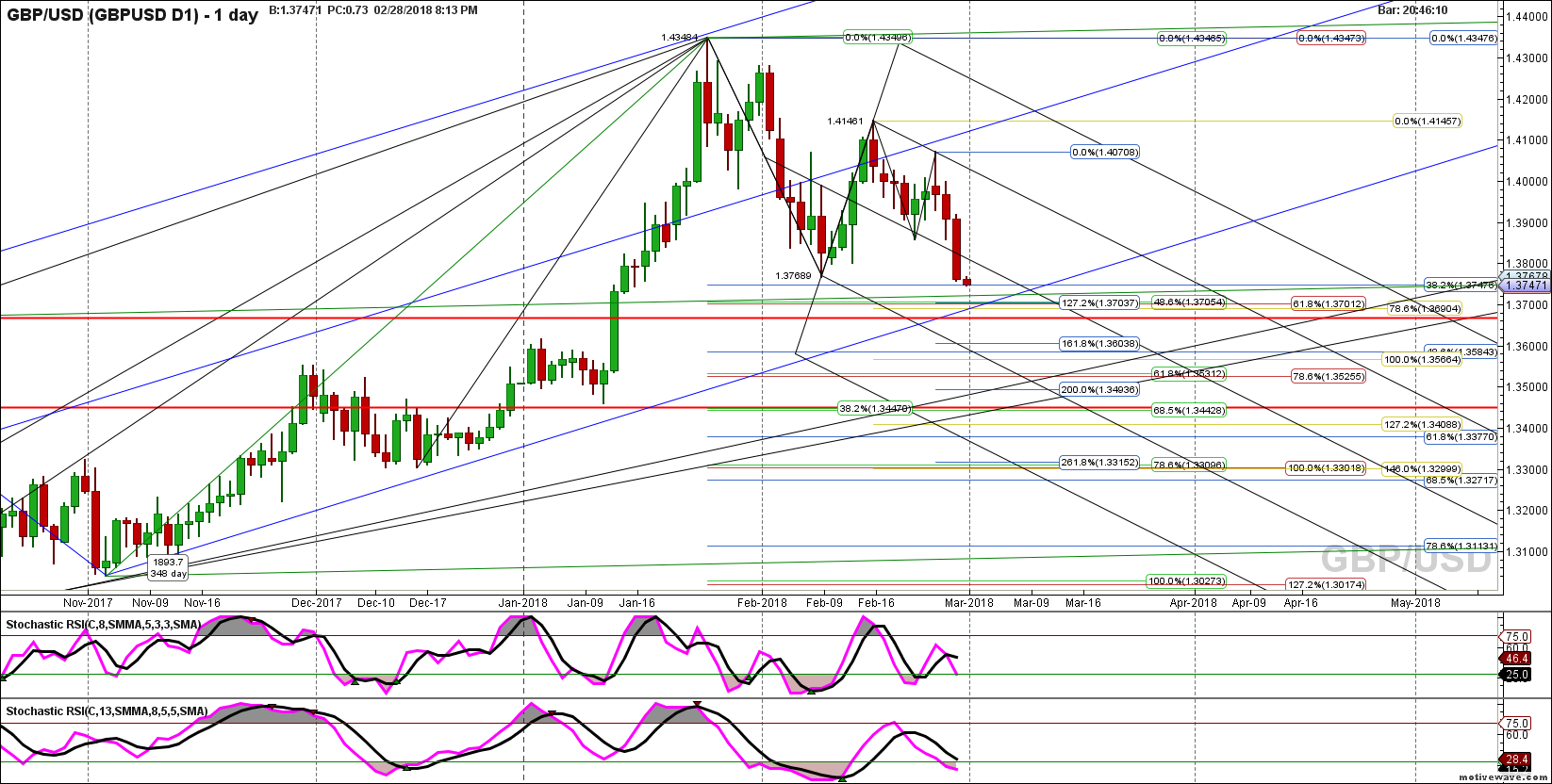1552x784 pixels.
Task: Select the "78.6%(1.31131)" level label
Action: (x=1461, y=546)
